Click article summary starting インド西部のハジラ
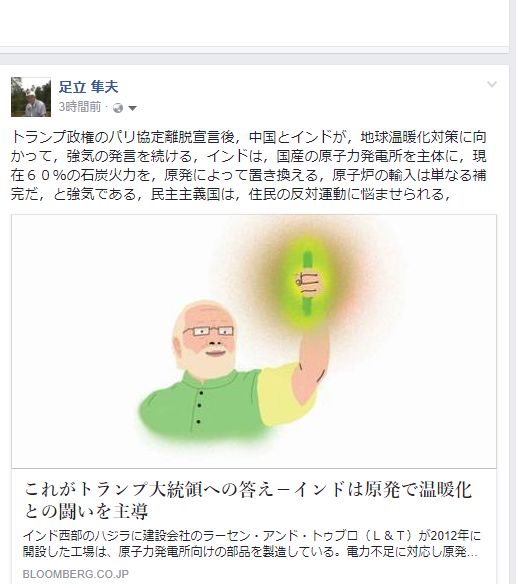 tap(252, 536)
